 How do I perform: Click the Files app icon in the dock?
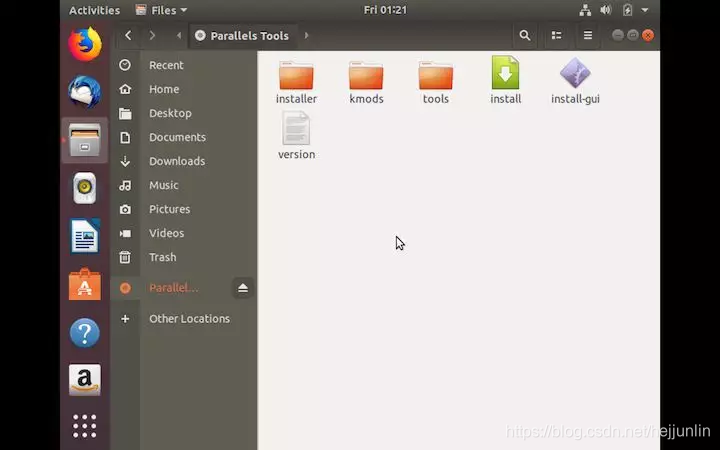coord(85,140)
